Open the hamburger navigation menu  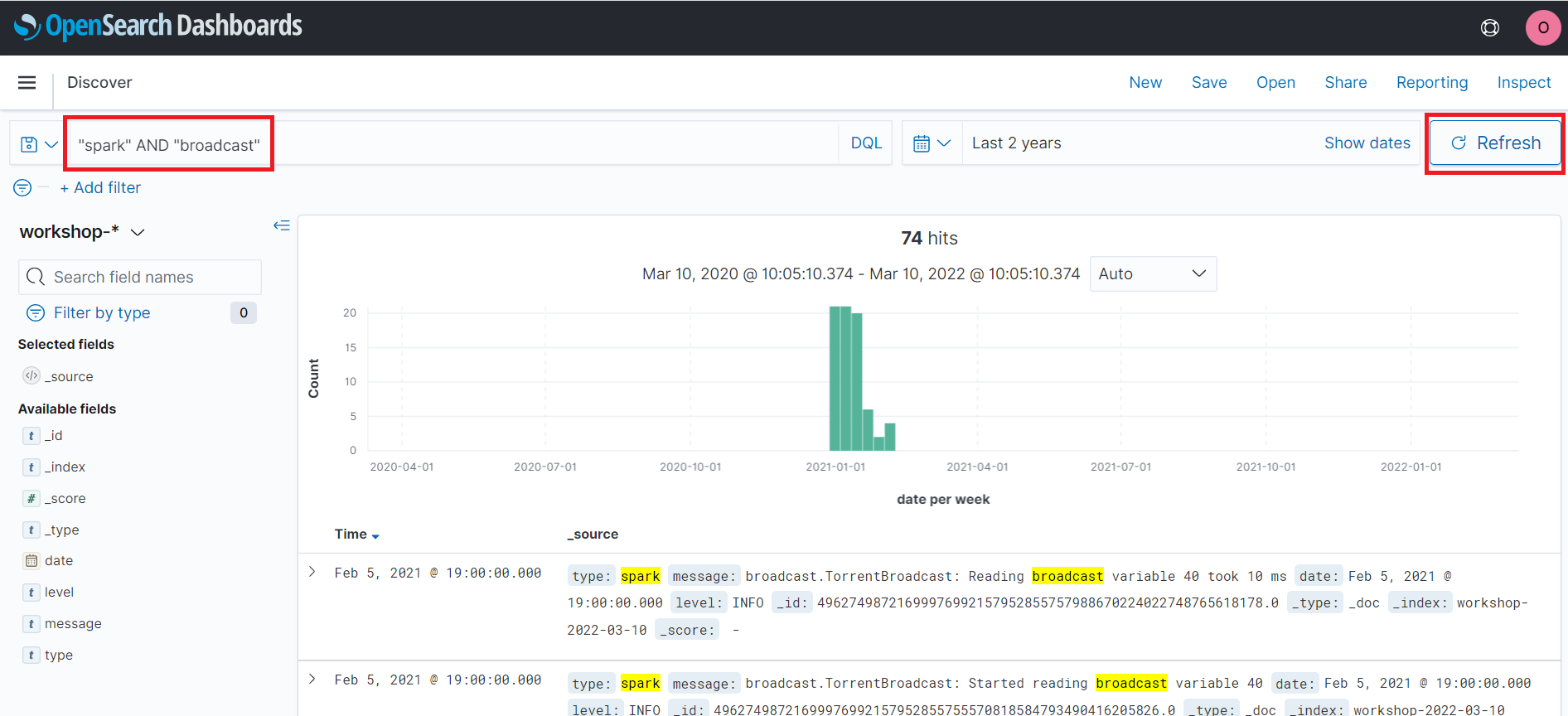[27, 82]
